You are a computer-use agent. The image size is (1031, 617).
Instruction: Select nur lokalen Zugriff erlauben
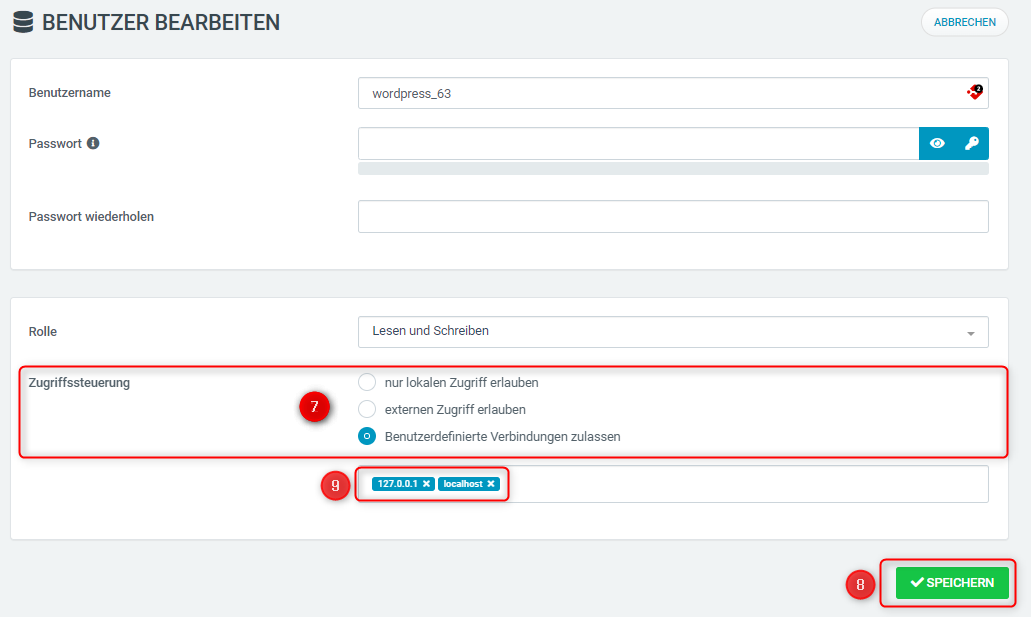[x=367, y=382]
